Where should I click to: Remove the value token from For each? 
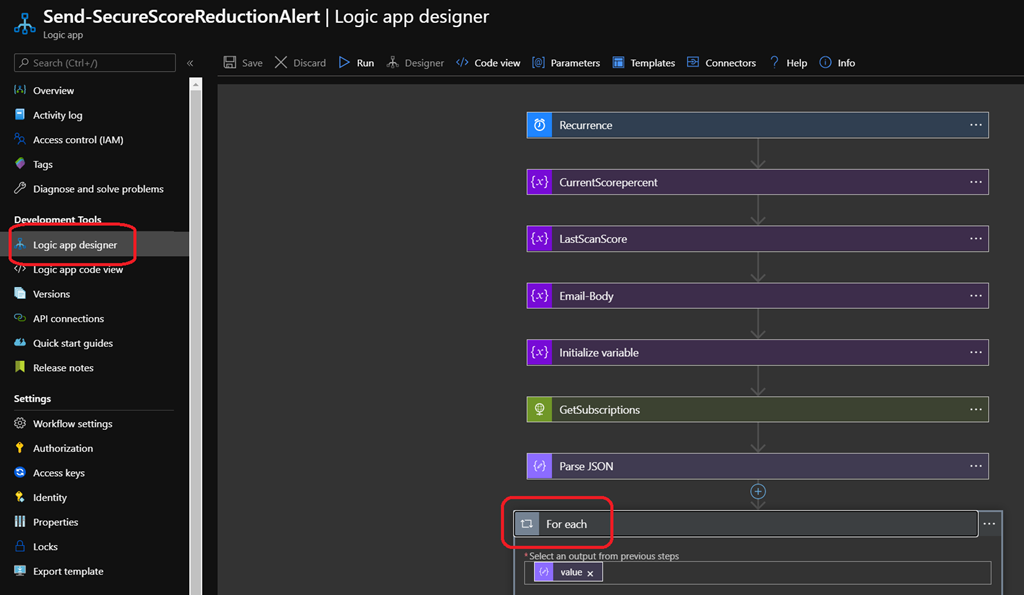click(590, 573)
